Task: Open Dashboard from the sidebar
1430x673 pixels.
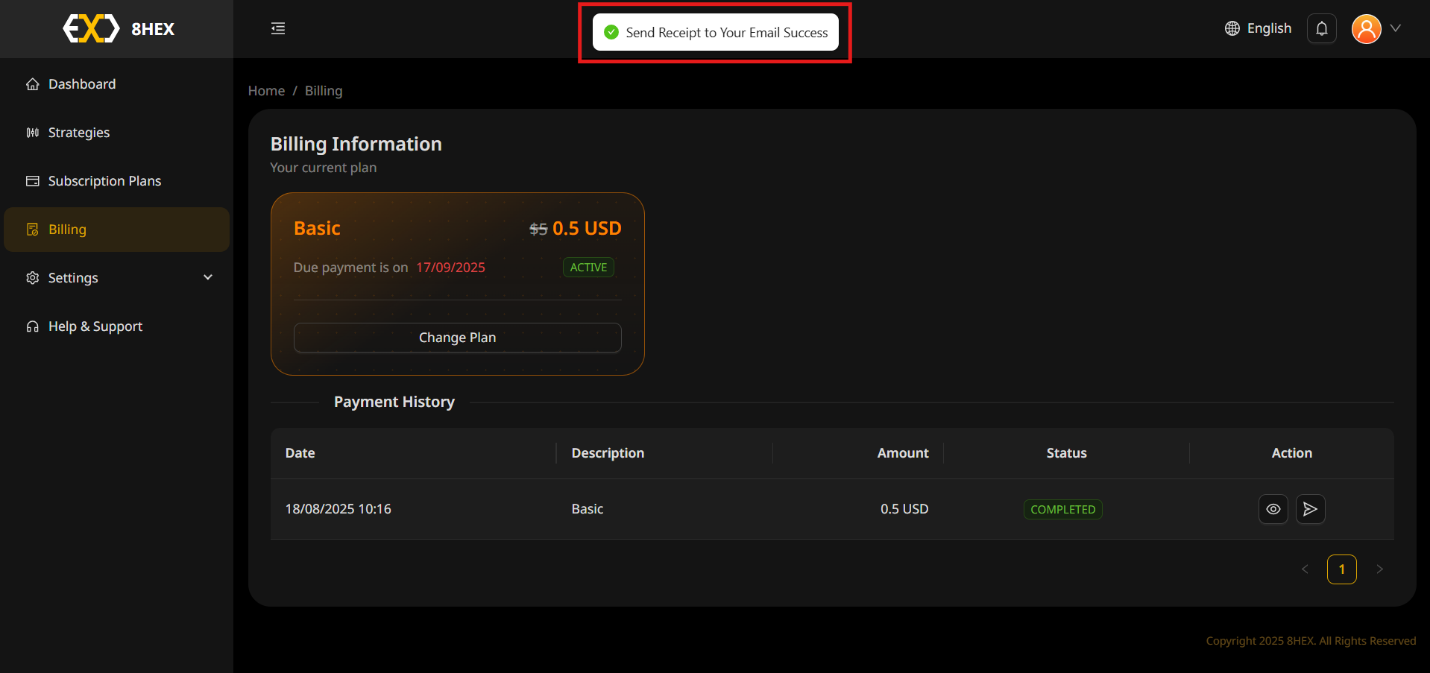Action: 82,84
